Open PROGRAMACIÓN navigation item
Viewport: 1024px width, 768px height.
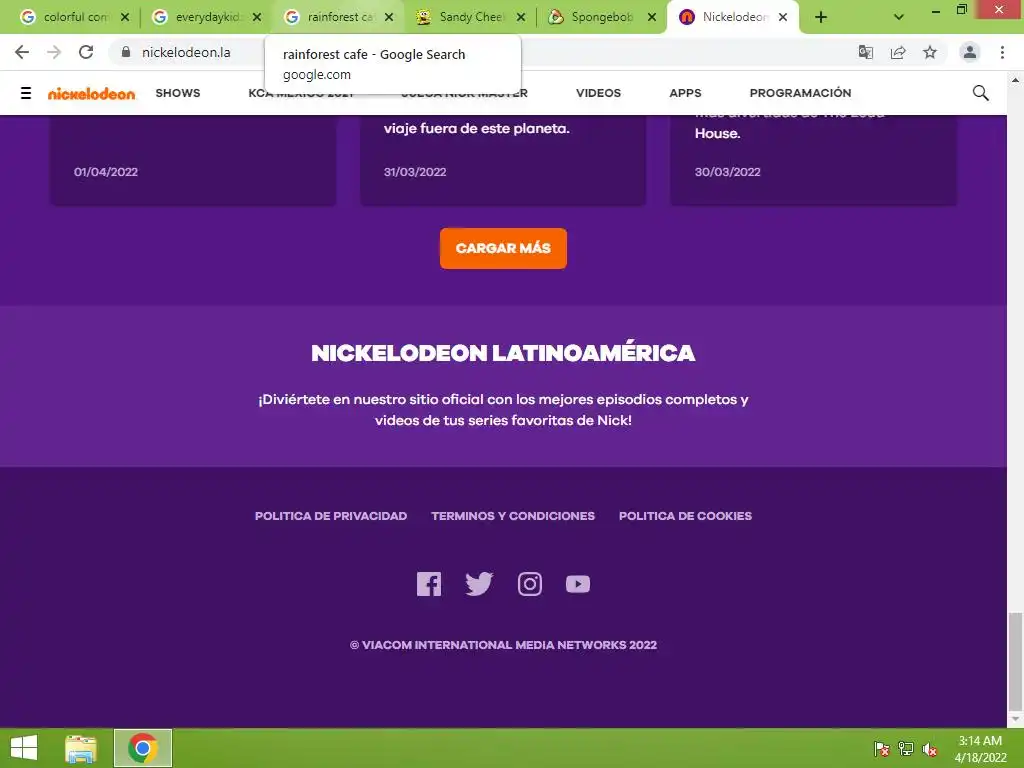coord(800,93)
